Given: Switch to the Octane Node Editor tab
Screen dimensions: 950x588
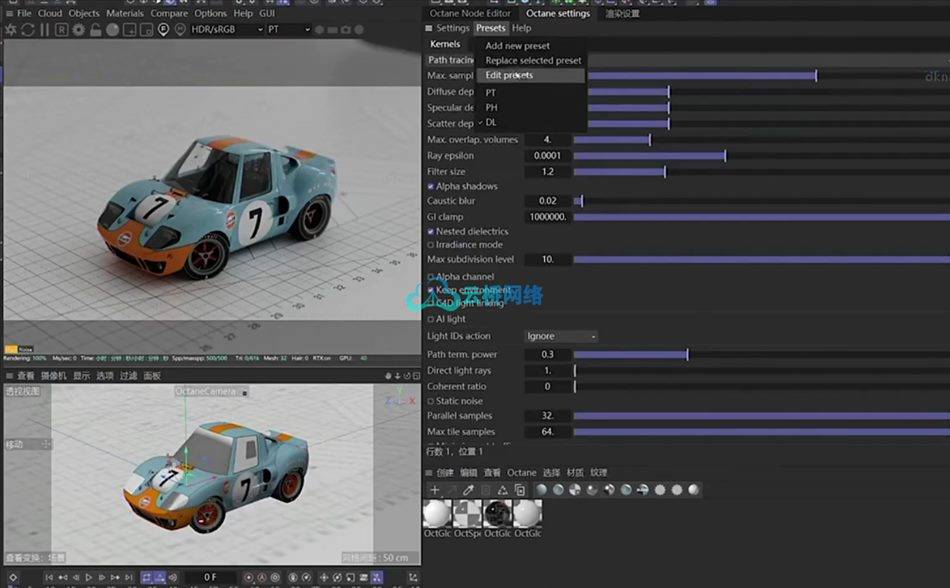Looking at the screenshot, I should click(x=470, y=13).
